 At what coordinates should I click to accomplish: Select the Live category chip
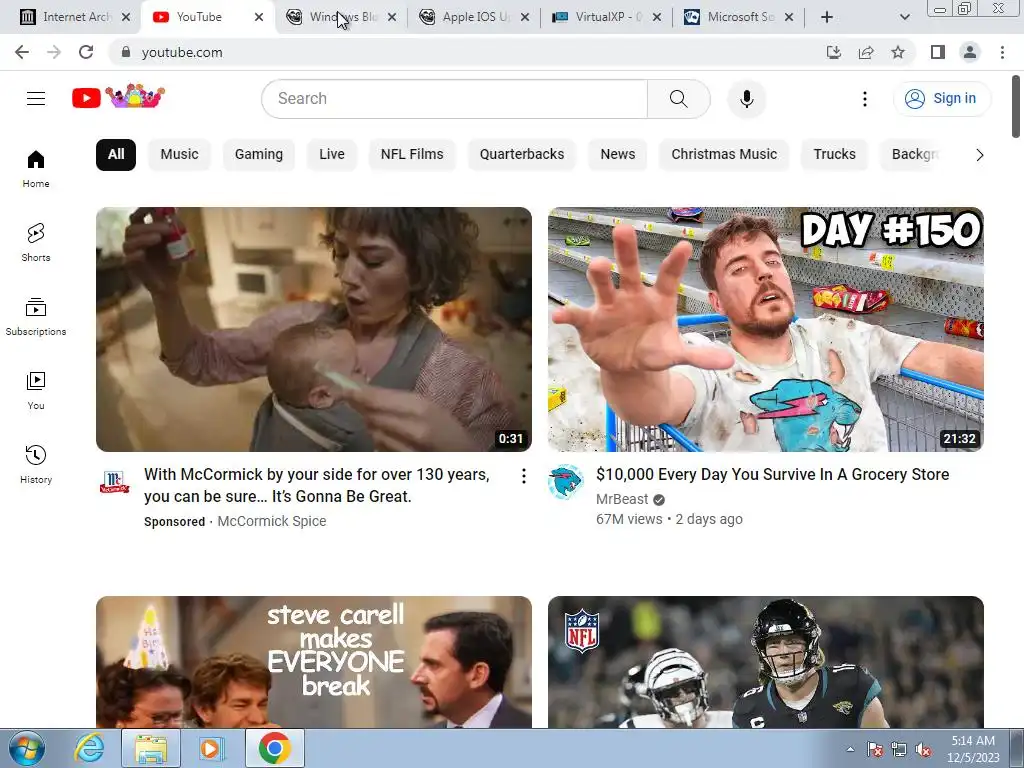tap(332, 155)
